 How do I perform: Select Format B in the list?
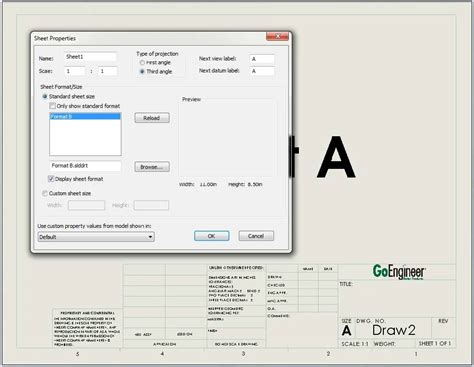coord(85,116)
